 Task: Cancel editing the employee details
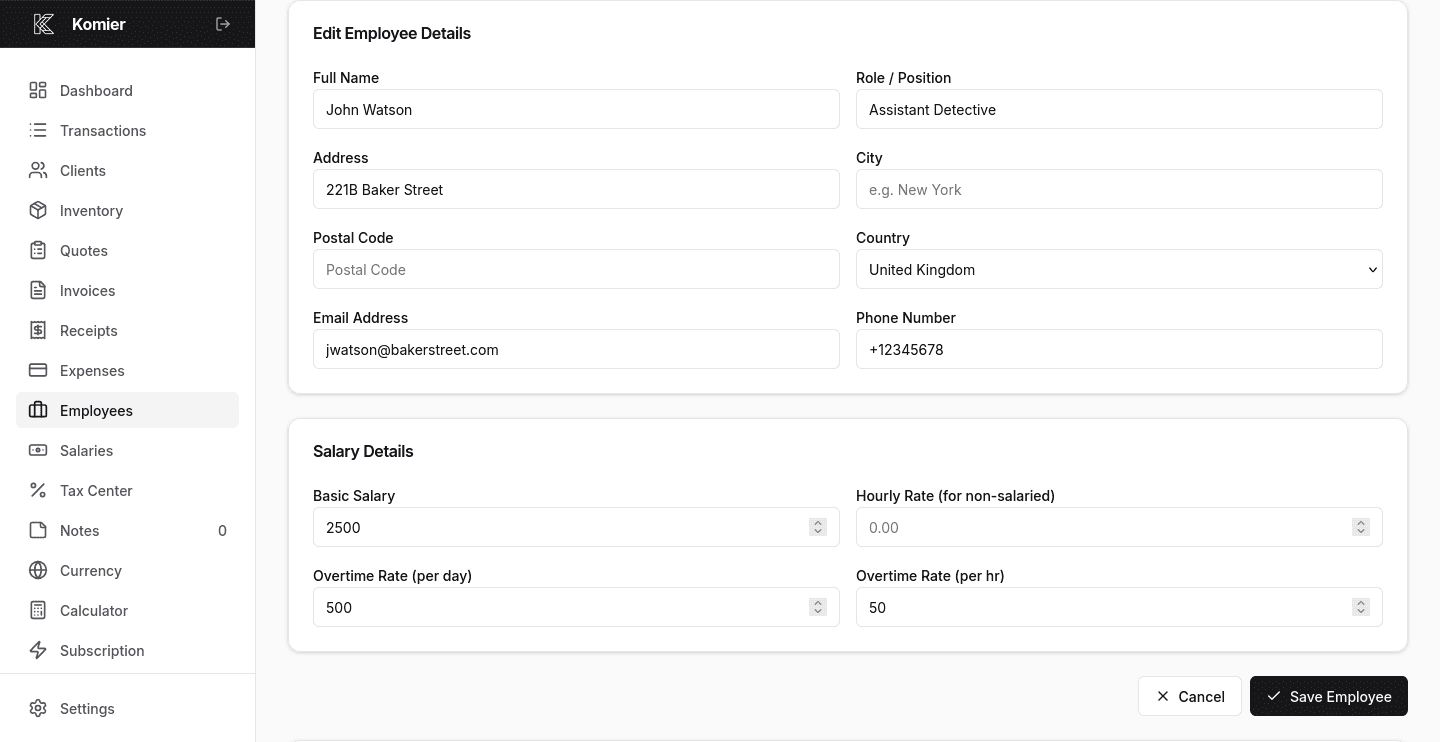point(1189,696)
